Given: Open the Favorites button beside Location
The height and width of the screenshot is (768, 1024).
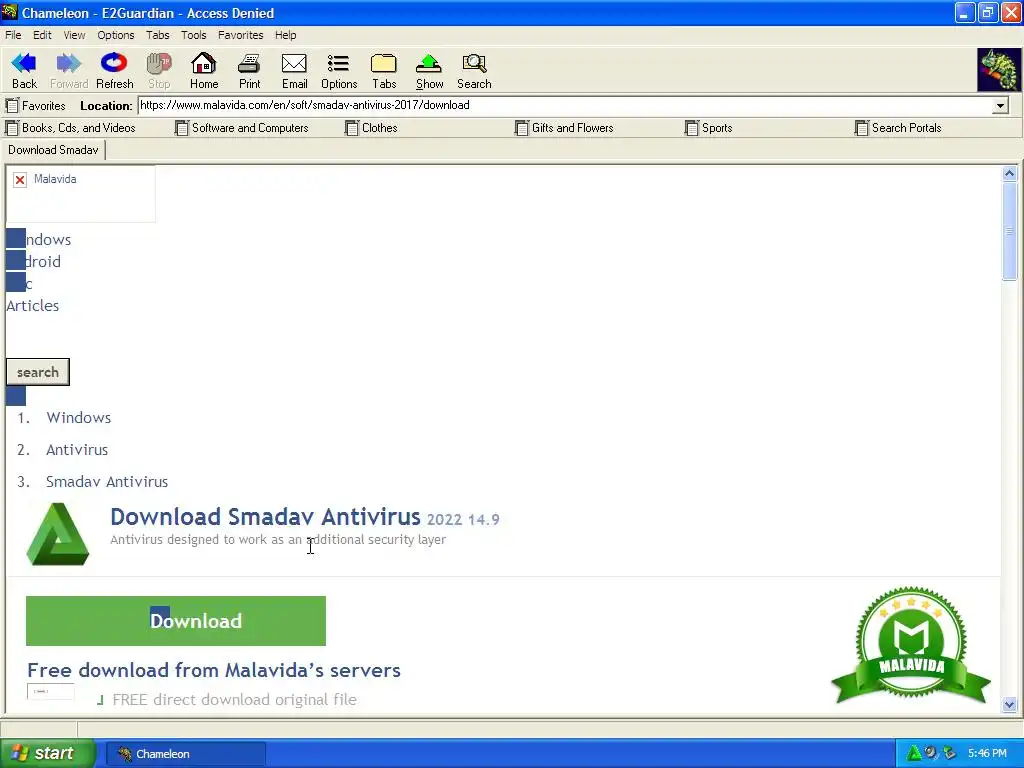Looking at the screenshot, I should [36, 105].
